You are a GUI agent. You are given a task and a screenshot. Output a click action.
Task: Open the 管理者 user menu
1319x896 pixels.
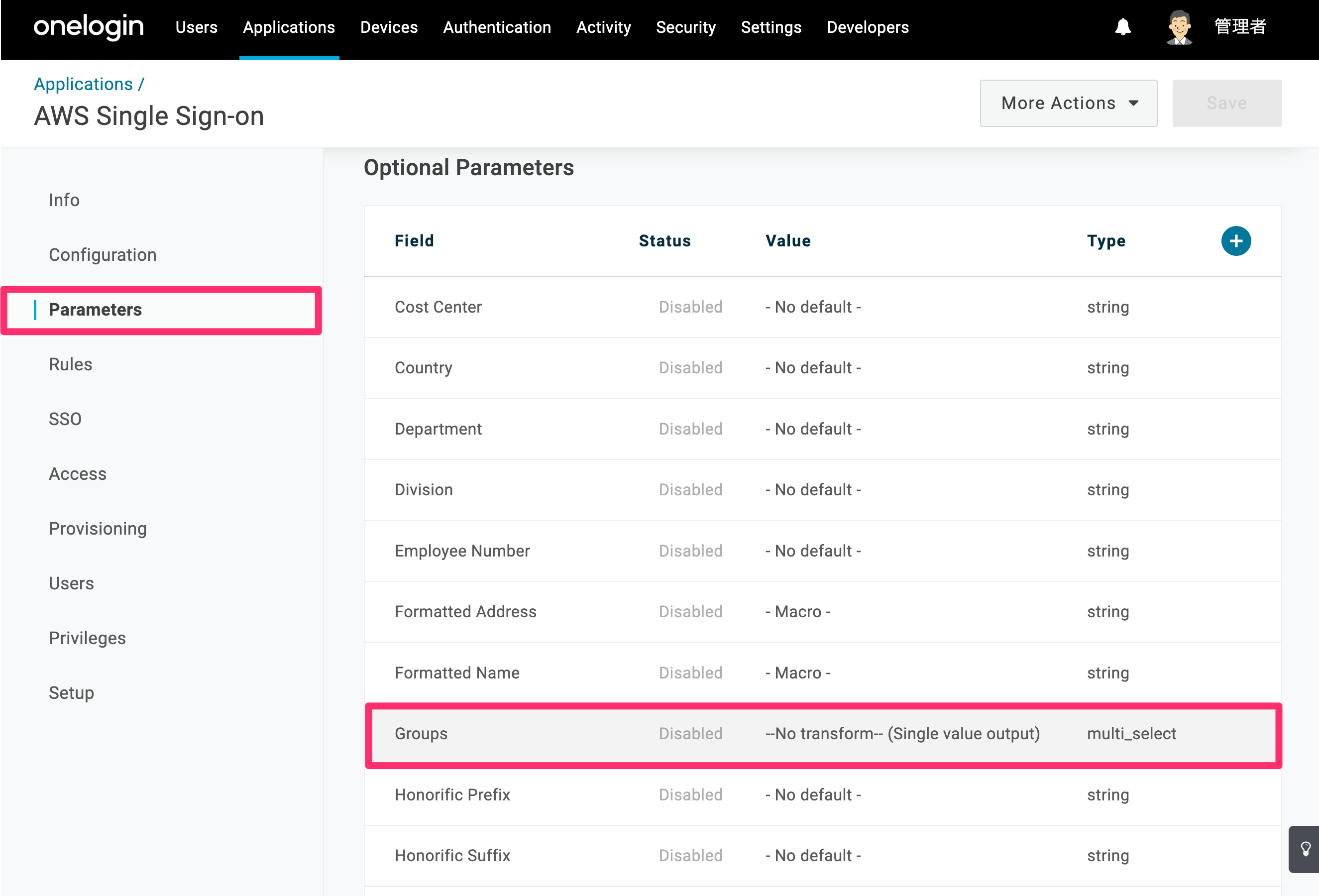(x=1240, y=27)
